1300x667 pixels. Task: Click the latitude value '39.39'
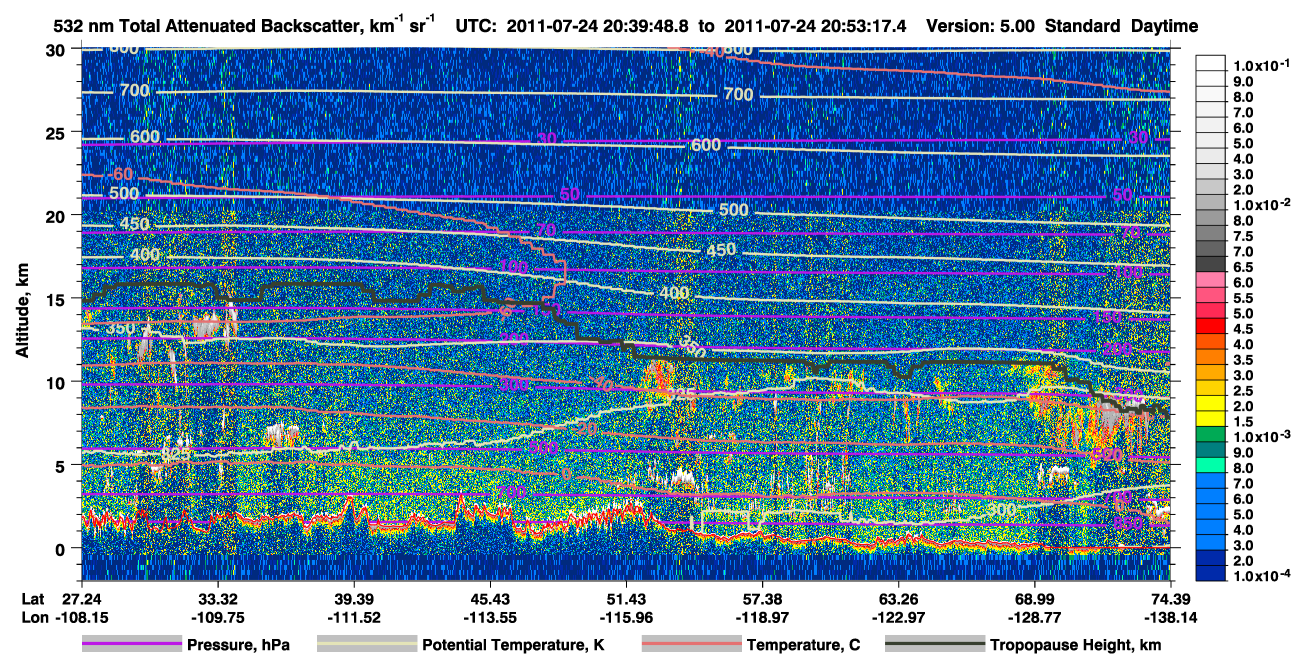click(x=354, y=598)
